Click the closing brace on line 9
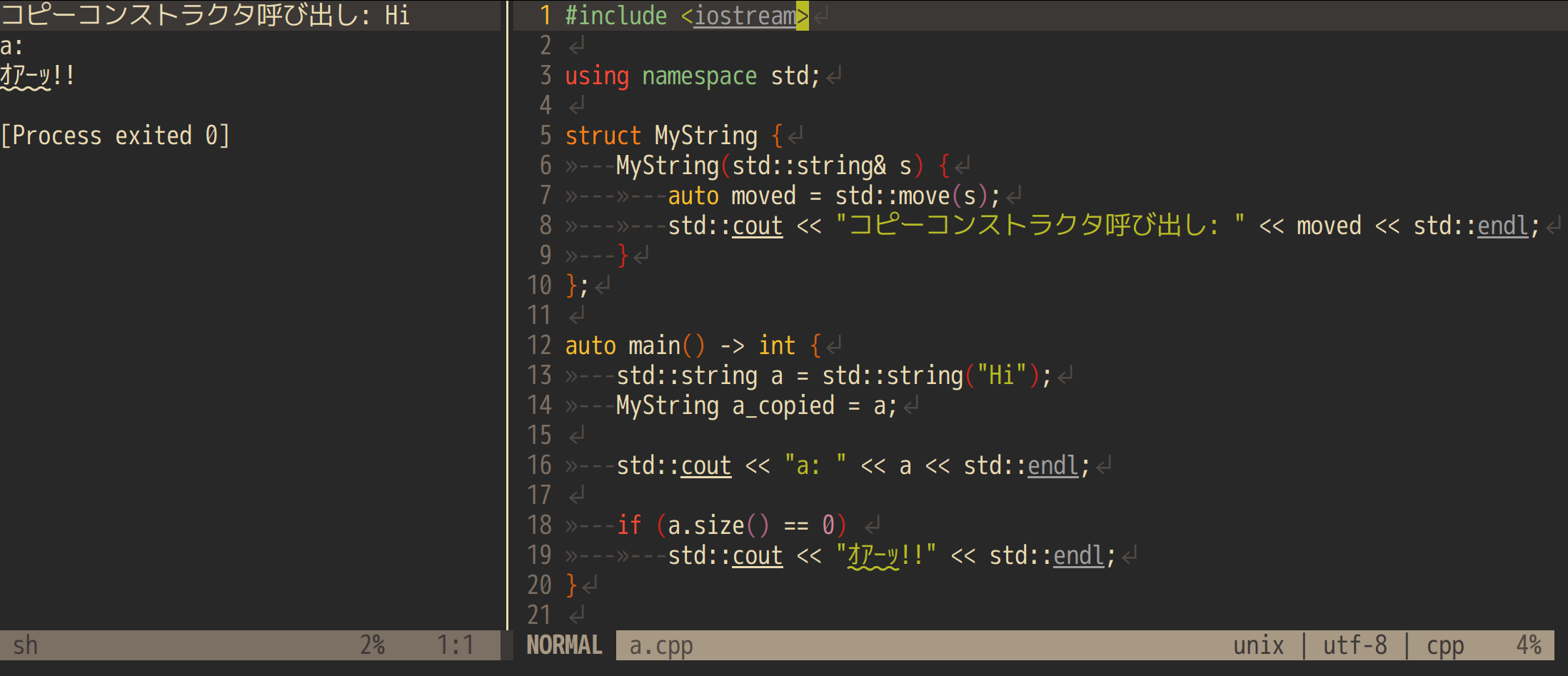The height and width of the screenshot is (676, 1568). pyautogui.click(x=623, y=256)
